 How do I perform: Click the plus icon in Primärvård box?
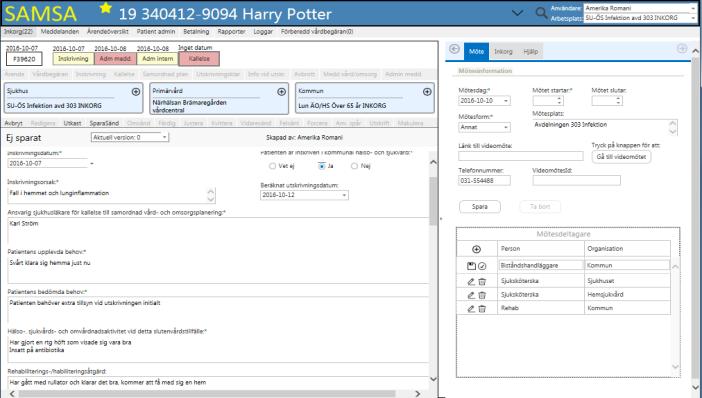pos(282,92)
